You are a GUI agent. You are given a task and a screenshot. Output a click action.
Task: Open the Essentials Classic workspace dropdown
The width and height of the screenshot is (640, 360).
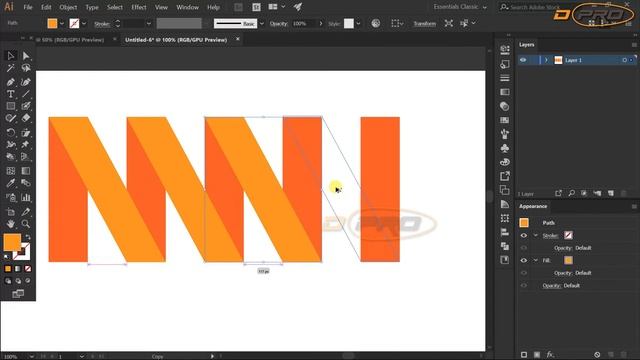pos(460,7)
